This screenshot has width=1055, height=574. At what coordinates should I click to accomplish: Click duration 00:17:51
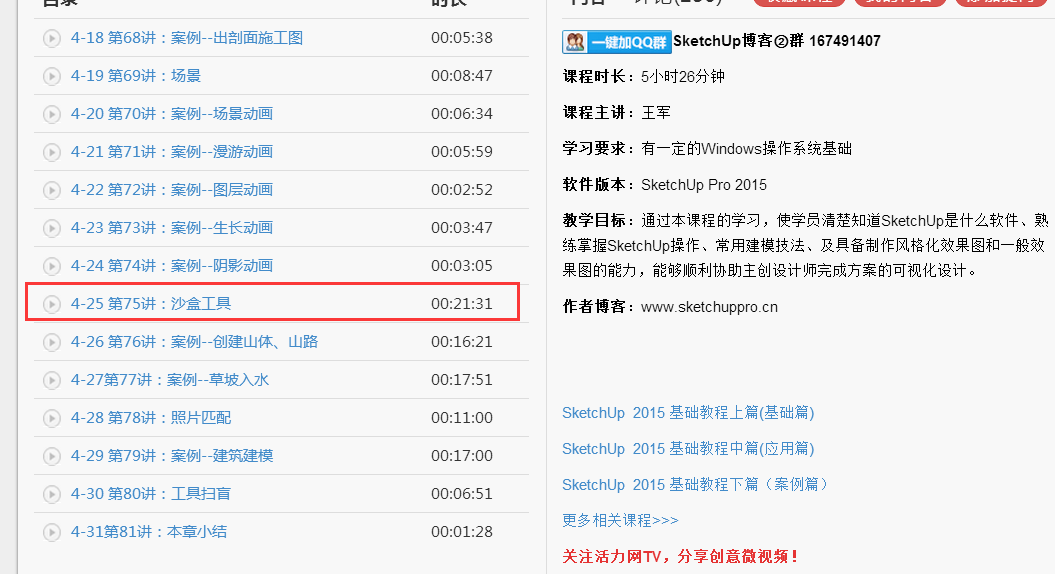pyautogui.click(x=462, y=380)
